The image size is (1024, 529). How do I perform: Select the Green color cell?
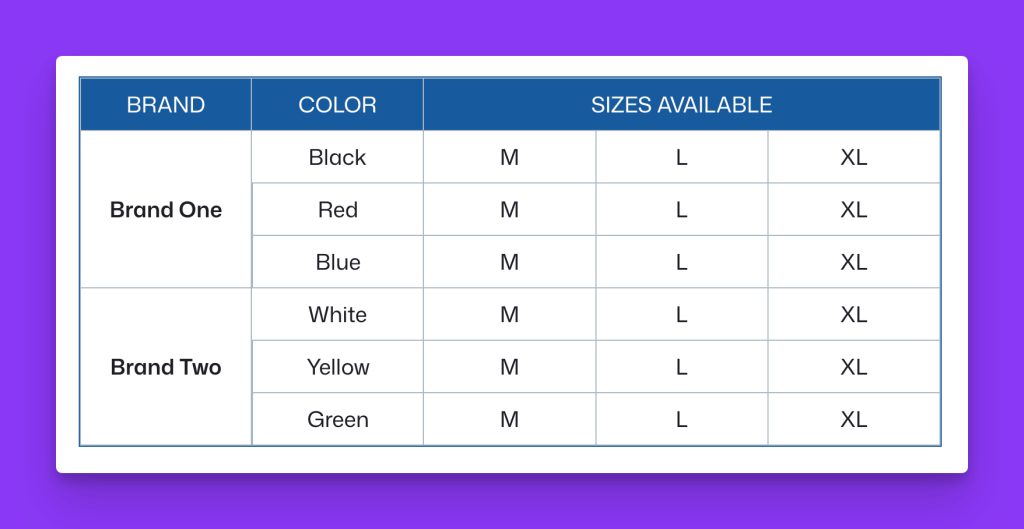[338, 419]
